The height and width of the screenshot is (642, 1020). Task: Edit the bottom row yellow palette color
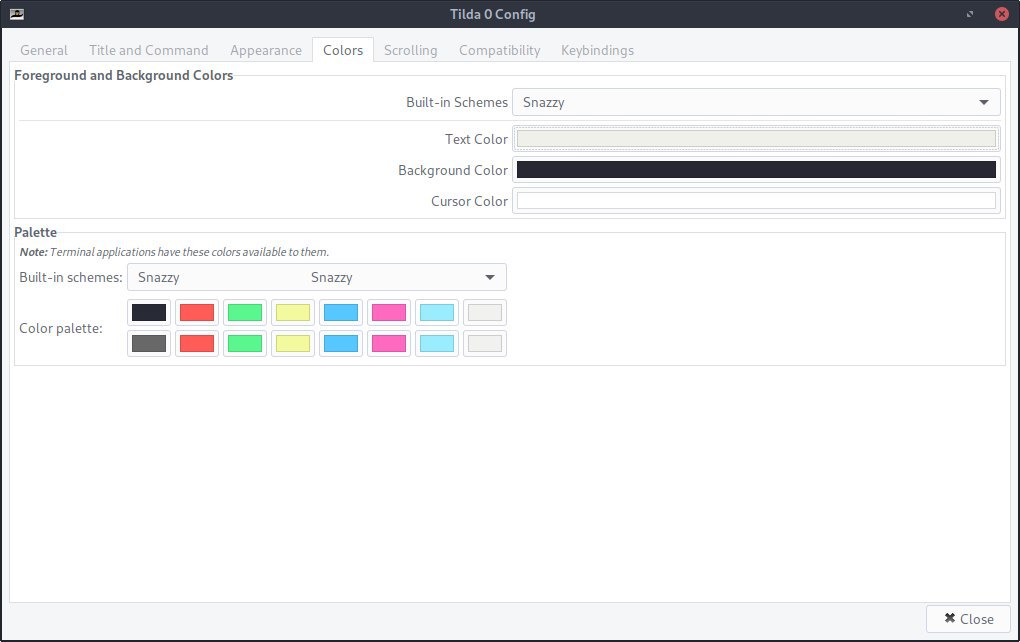[293, 343]
